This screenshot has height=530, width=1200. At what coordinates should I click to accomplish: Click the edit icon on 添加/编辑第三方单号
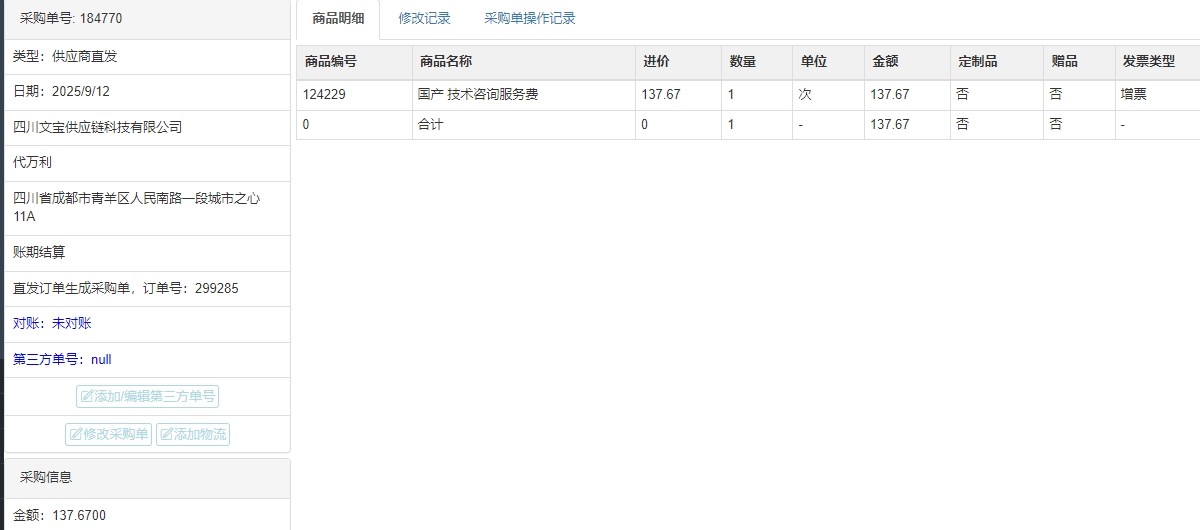pos(87,396)
